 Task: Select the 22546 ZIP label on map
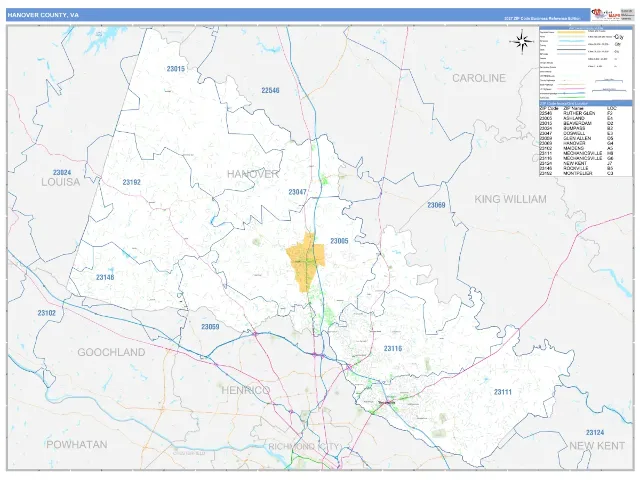[x=270, y=90]
